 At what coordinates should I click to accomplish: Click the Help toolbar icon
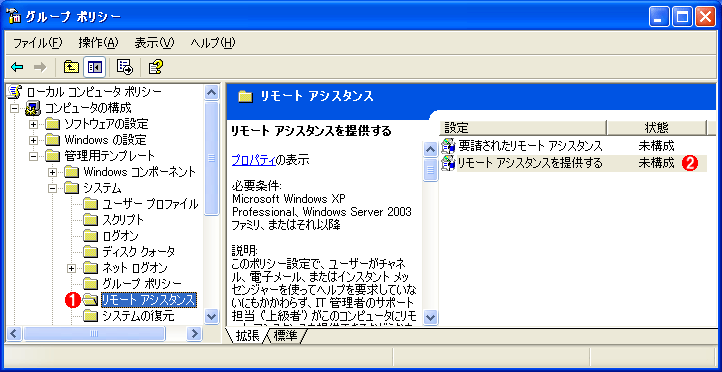[155, 68]
